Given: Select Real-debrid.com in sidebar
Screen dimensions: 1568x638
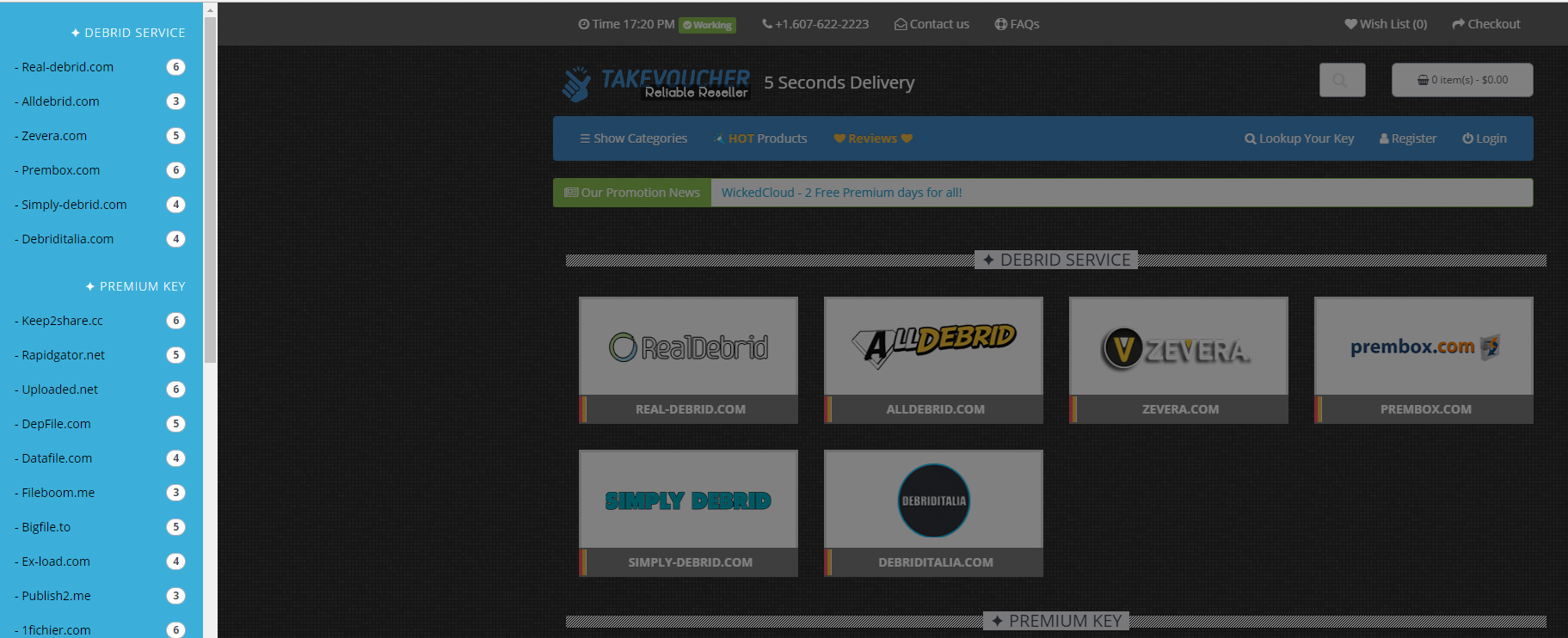Looking at the screenshot, I should pos(67,67).
